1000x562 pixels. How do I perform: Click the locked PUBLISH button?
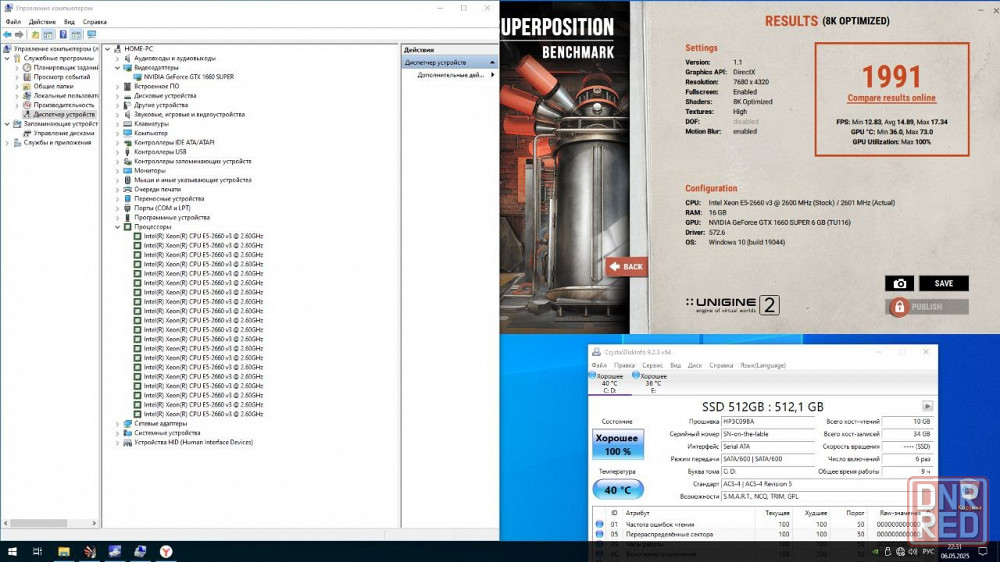[x=927, y=307]
